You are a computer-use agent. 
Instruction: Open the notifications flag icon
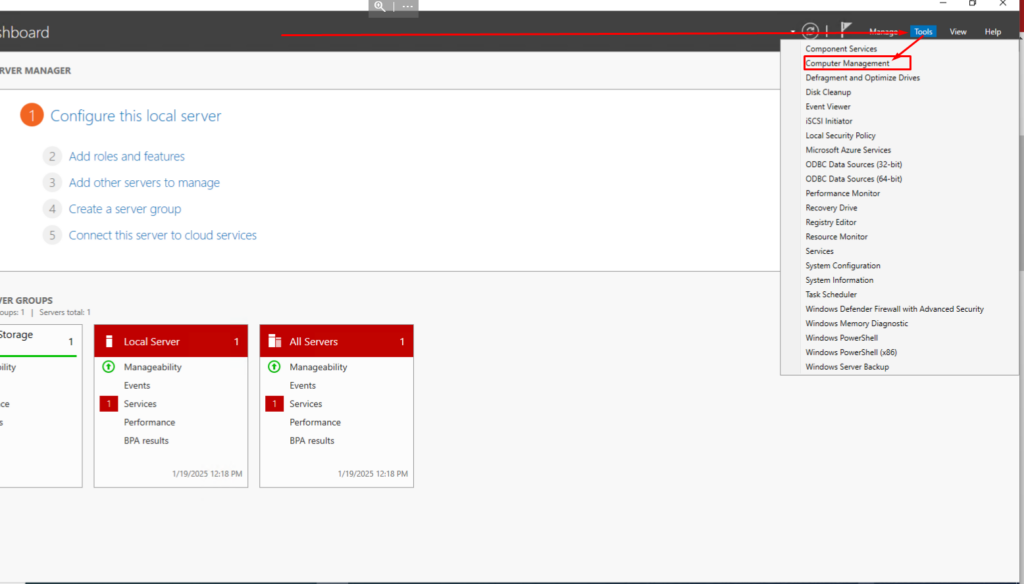(846, 31)
